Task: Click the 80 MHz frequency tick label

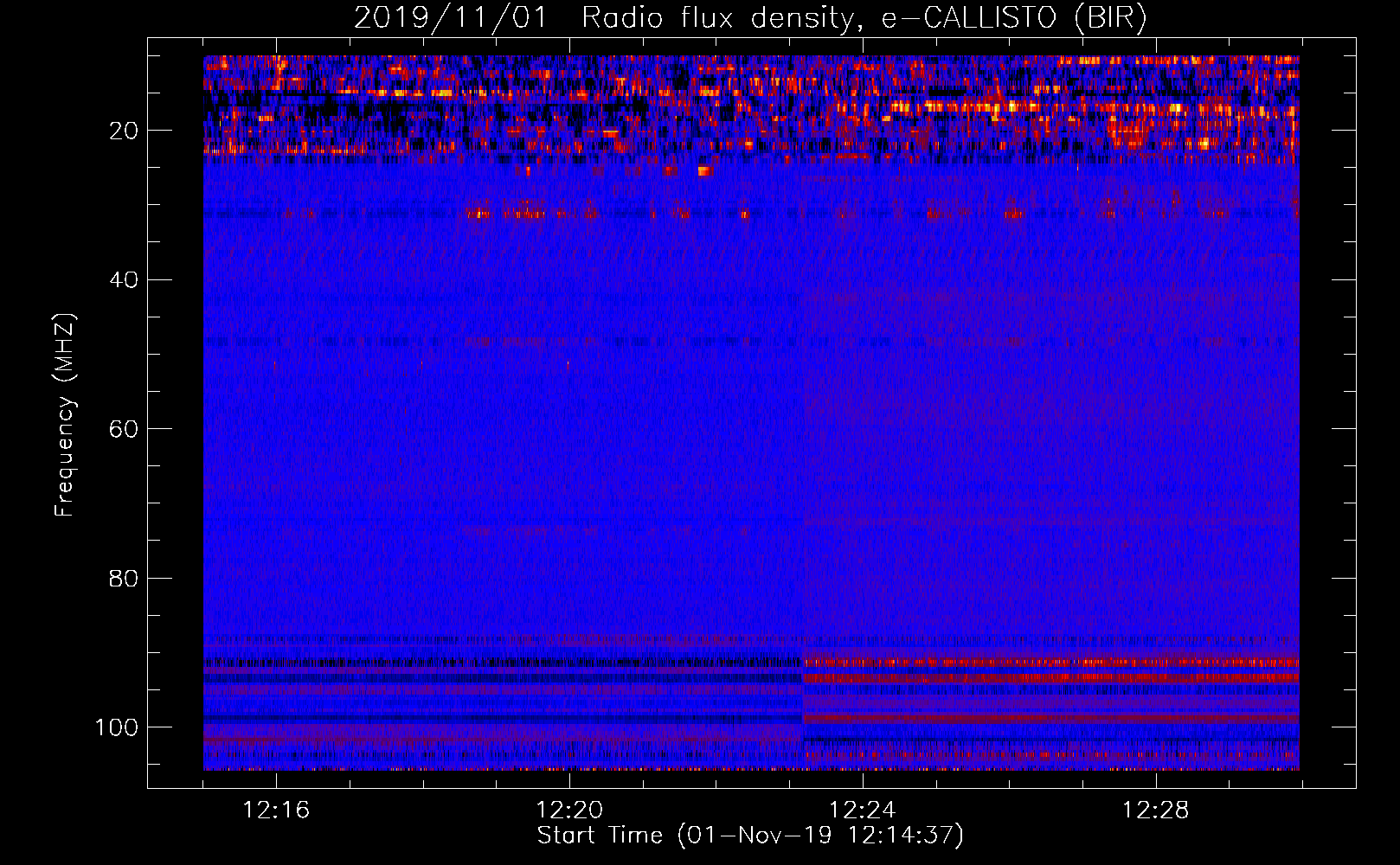Action: [124, 578]
